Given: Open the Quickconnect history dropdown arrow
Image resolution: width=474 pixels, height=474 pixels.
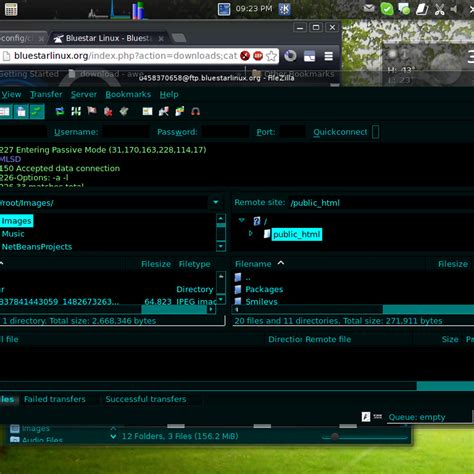Looking at the screenshot, I should click(x=375, y=132).
